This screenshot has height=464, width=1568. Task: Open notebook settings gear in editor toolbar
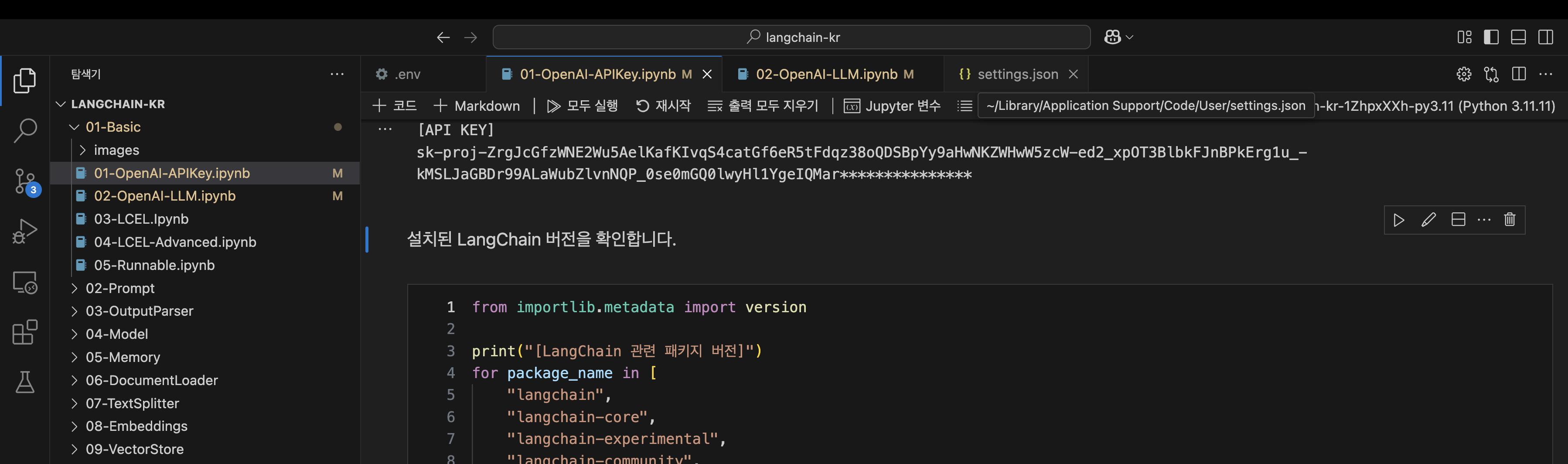[x=1464, y=74]
